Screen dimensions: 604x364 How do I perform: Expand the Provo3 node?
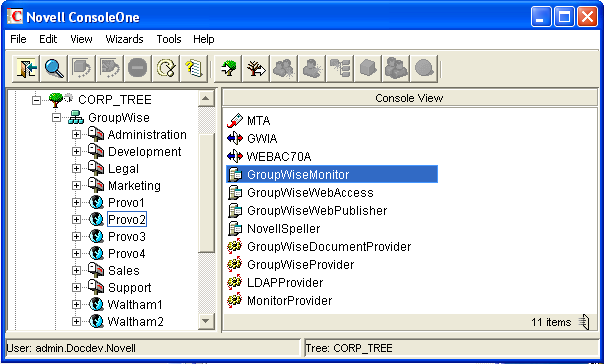coord(76,236)
